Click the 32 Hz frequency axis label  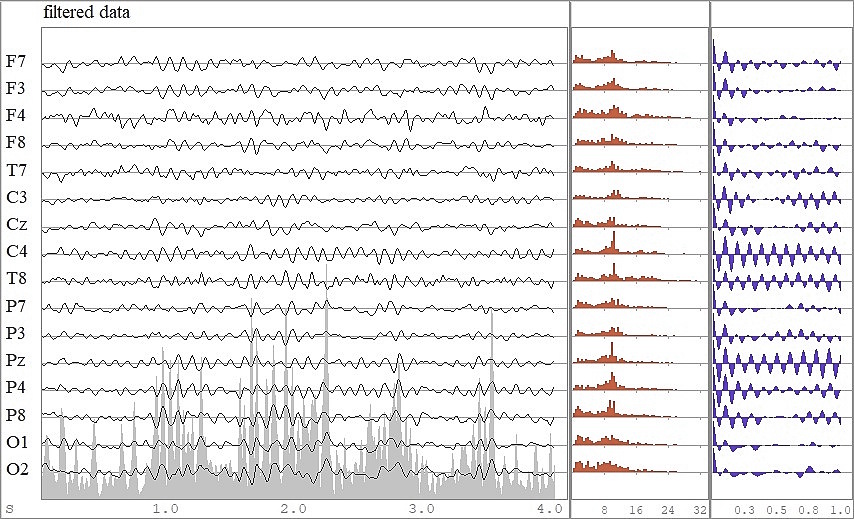click(700, 510)
